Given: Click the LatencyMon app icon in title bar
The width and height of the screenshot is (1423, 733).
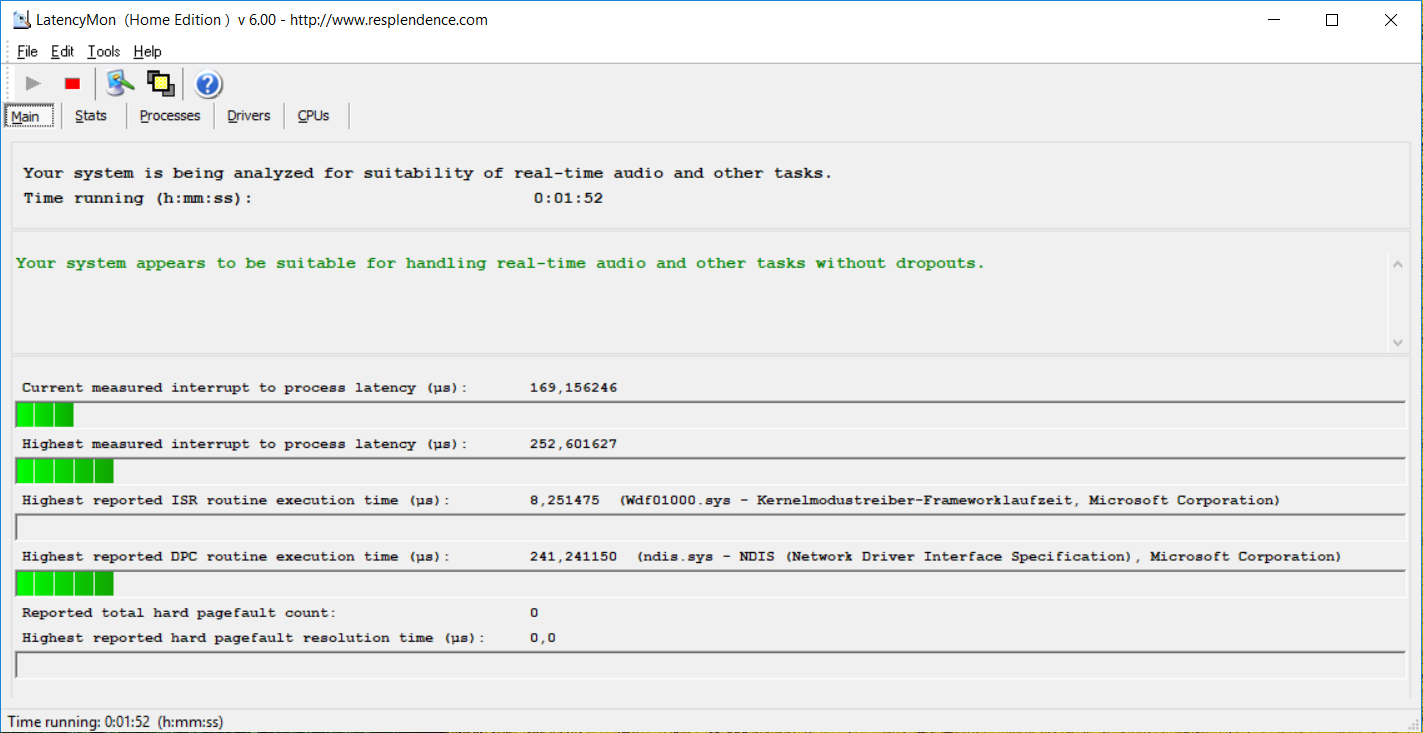Looking at the screenshot, I should [x=20, y=20].
